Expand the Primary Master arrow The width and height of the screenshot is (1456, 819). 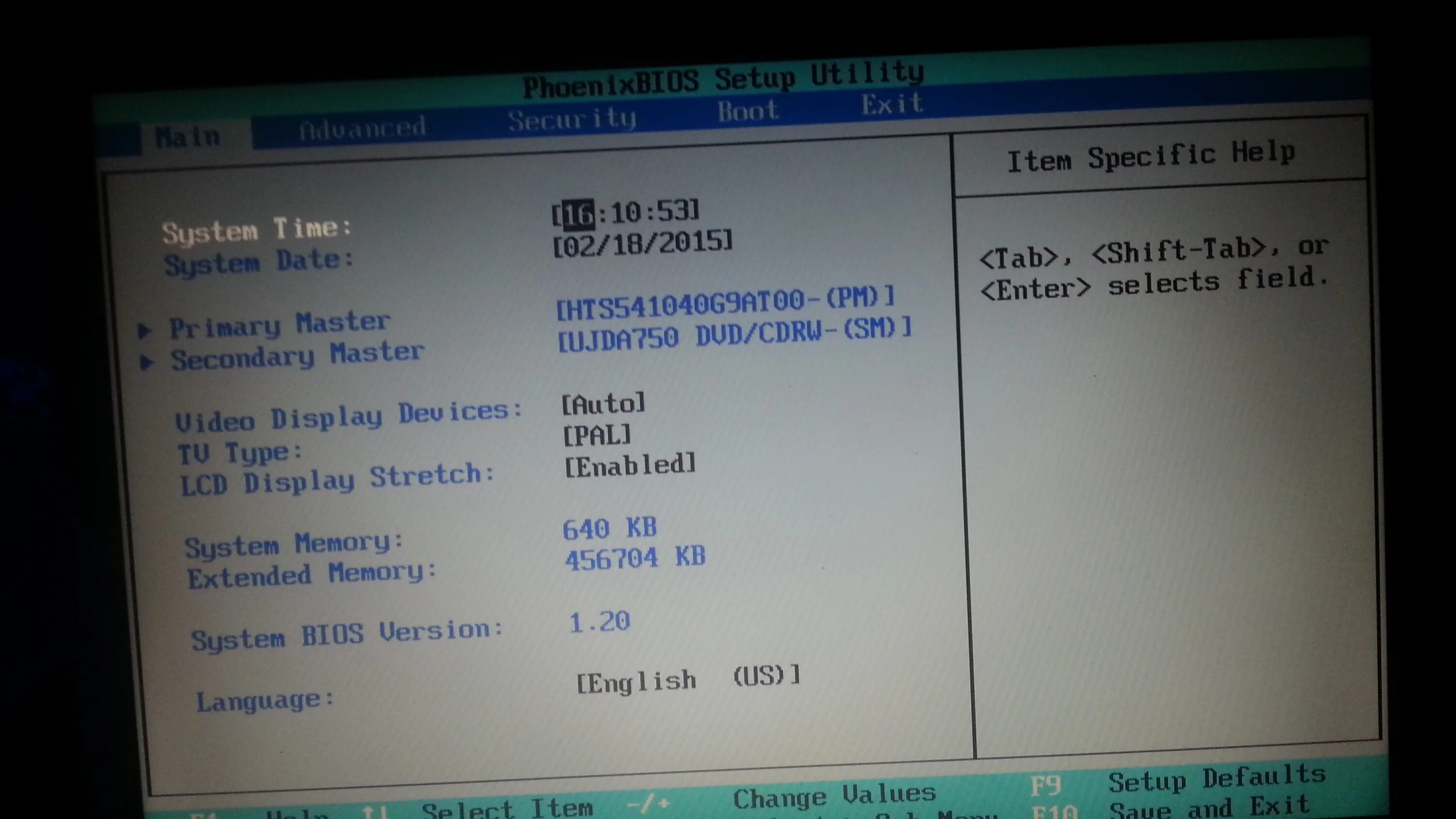(145, 330)
